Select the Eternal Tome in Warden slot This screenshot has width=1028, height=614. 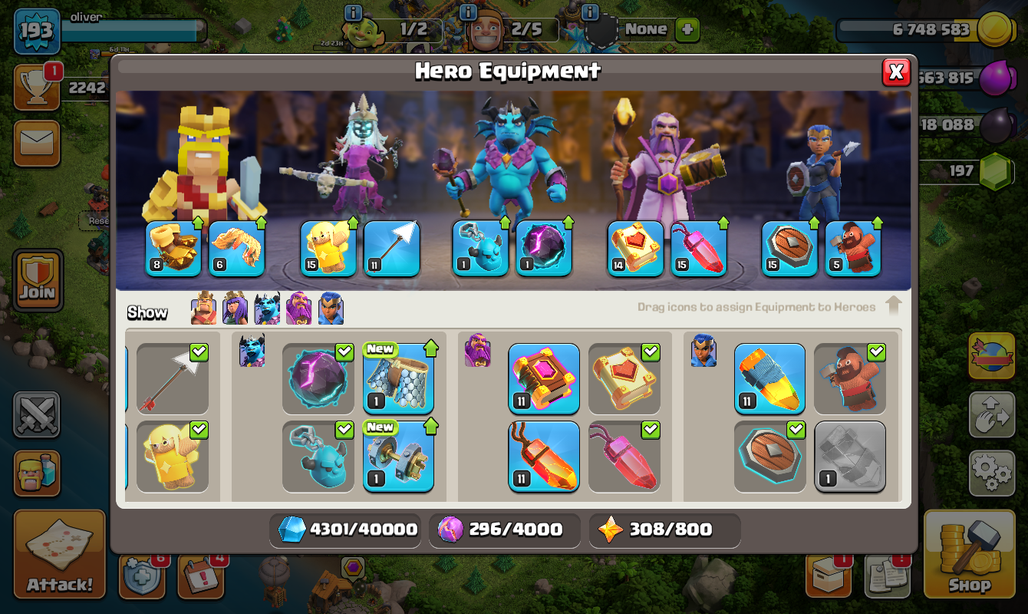[635, 248]
